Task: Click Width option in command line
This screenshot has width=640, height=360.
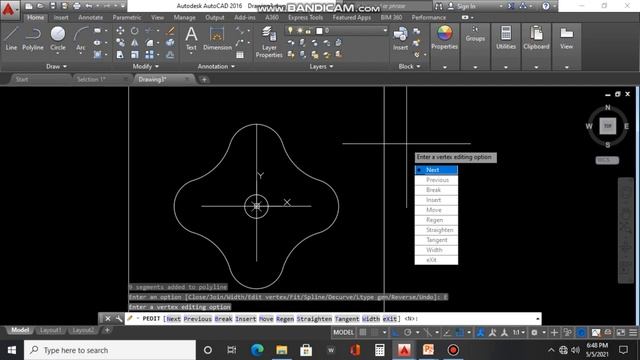Action: pos(371,318)
